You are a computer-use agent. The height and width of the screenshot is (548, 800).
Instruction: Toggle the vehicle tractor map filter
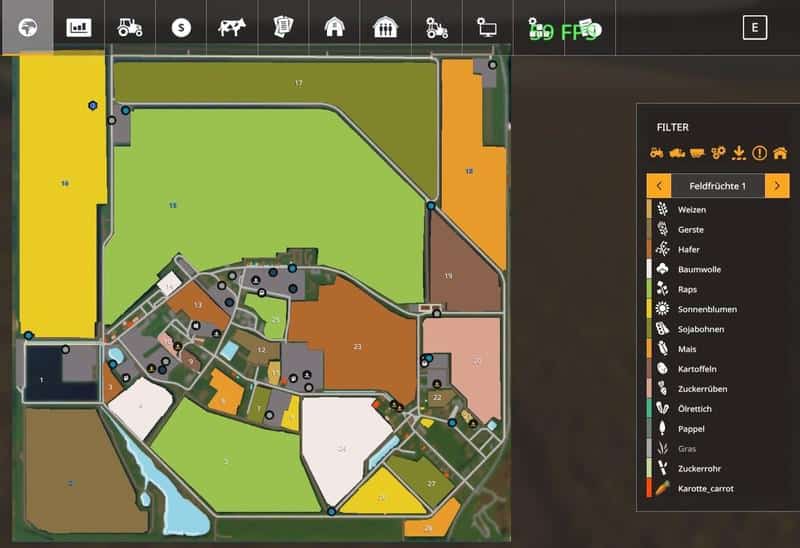(x=657, y=153)
